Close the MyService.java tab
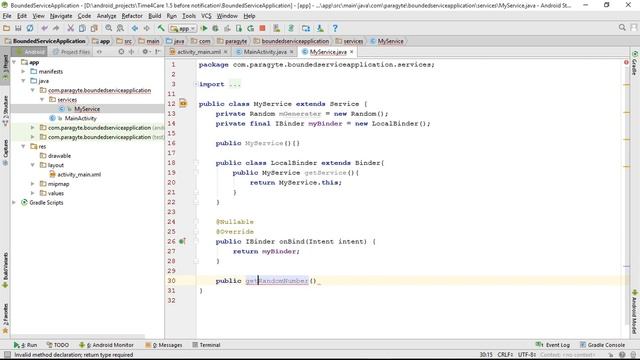This screenshot has height=360, width=640. (x=351, y=52)
